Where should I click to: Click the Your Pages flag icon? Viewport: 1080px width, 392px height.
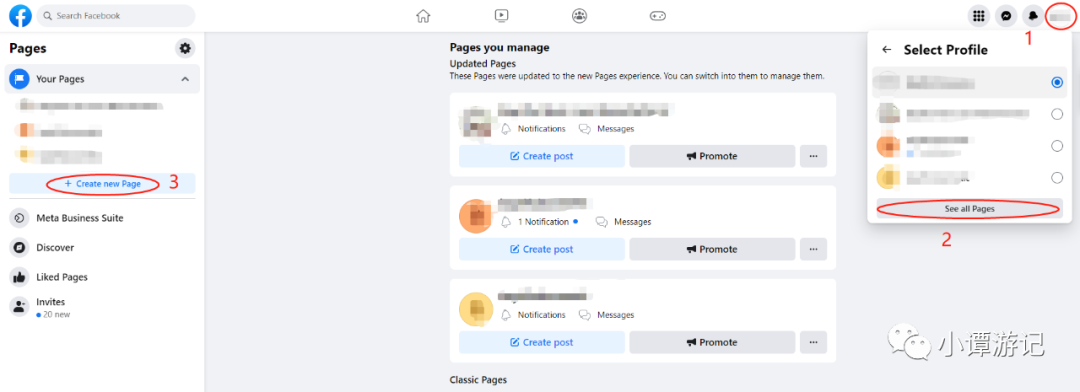pos(19,79)
